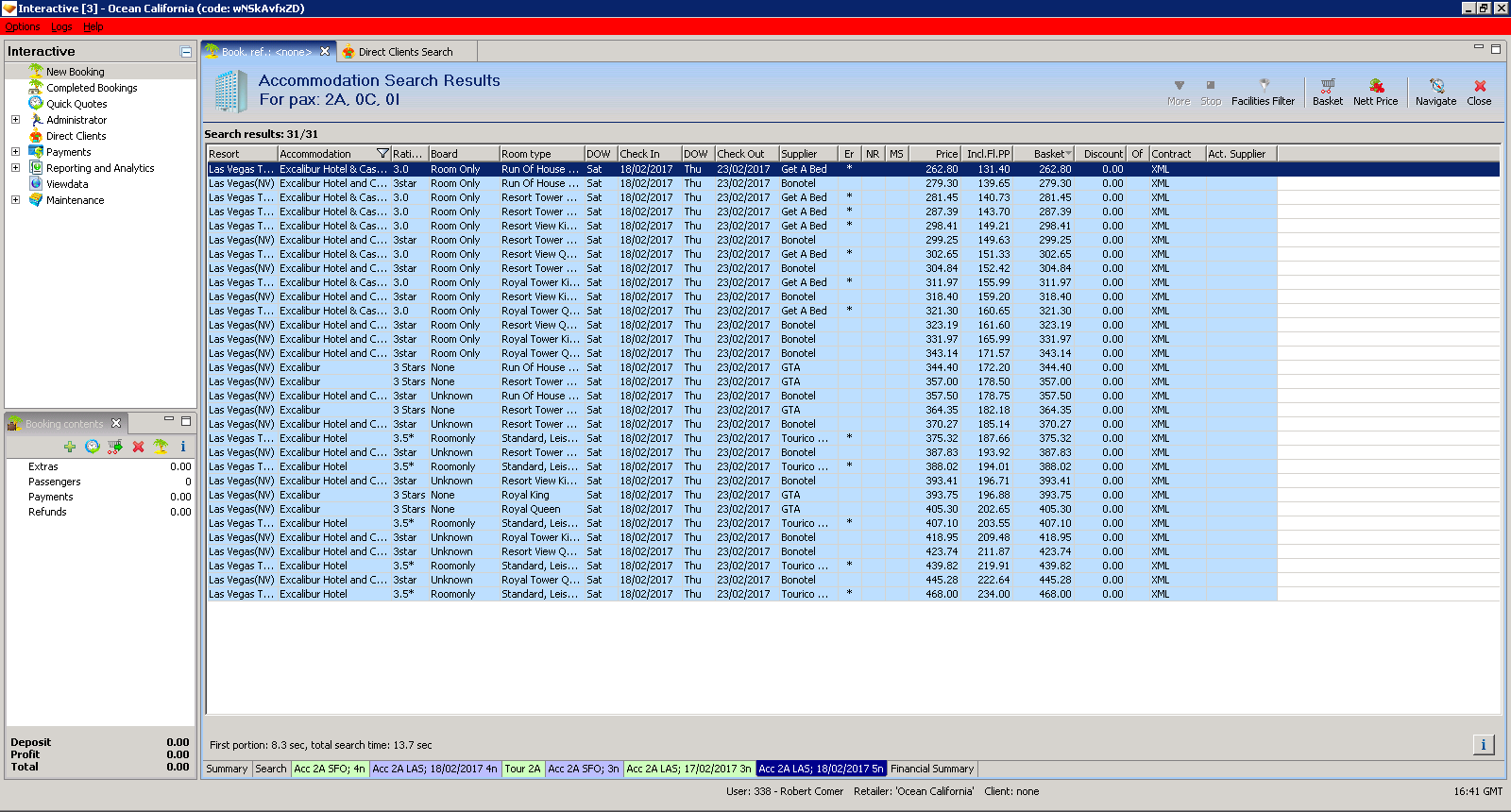Select Completed Bookings in the sidebar
The image size is (1511, 812).
pos(92,88)
